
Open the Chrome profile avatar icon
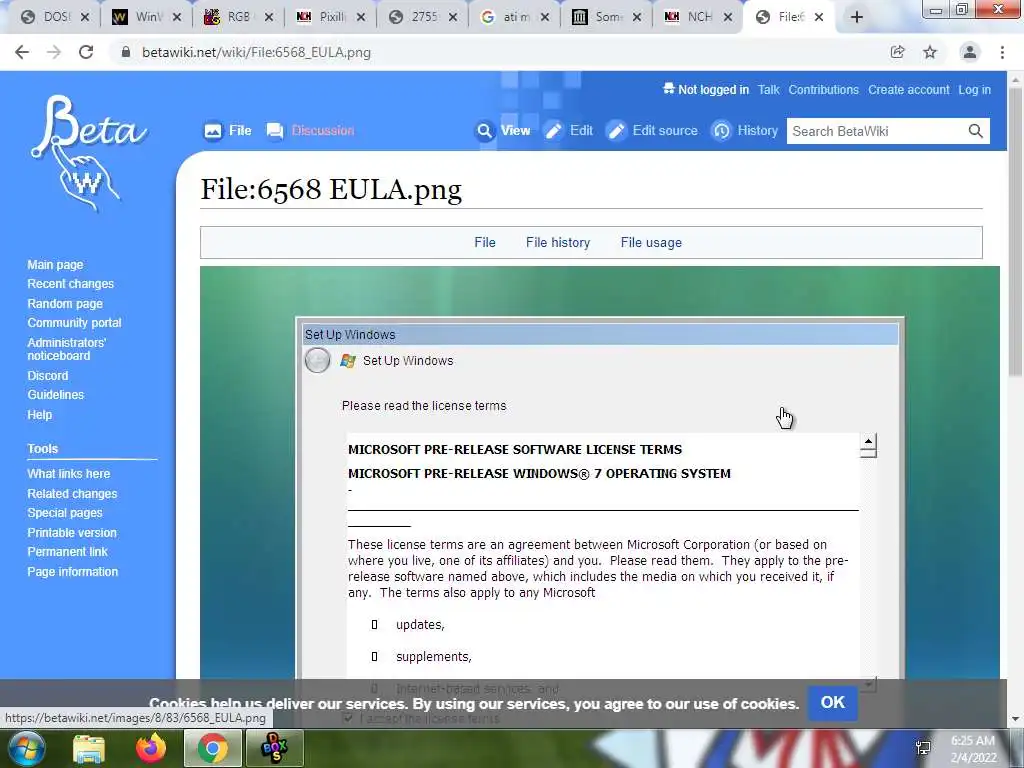point(970,52)
